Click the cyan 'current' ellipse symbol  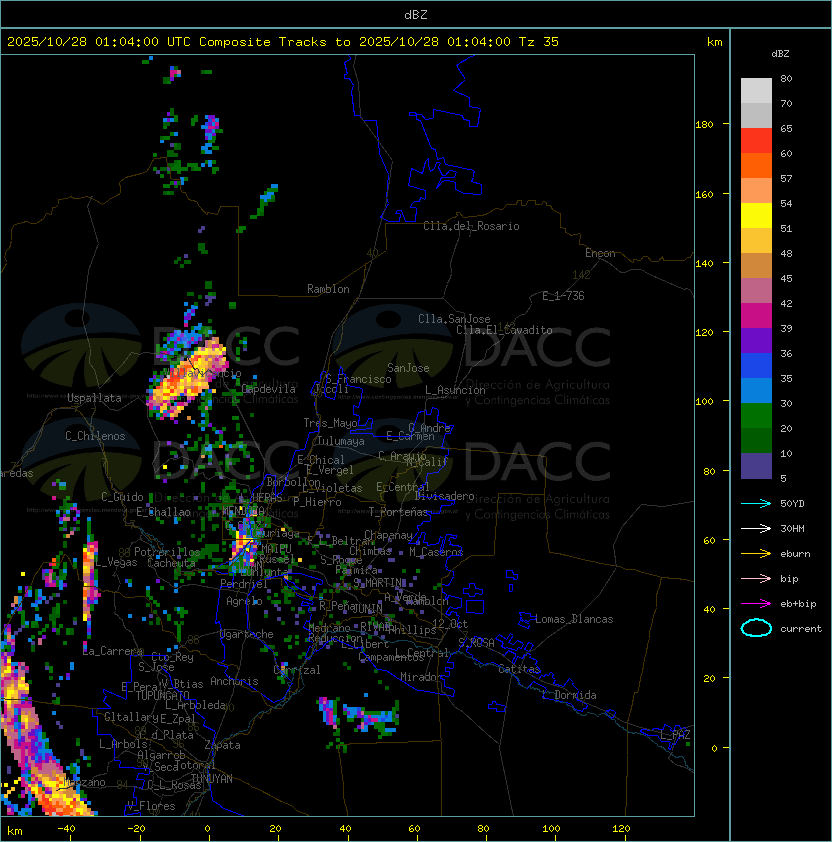point(756,628)
